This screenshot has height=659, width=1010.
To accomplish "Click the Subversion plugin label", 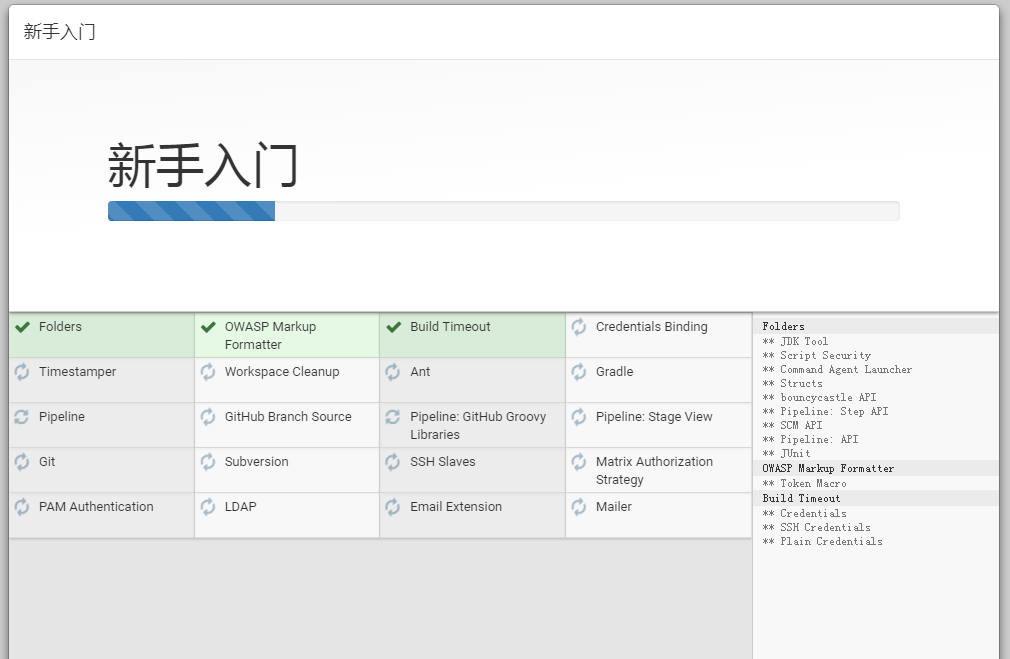I will pyautogui.click(x=256, y=462).
